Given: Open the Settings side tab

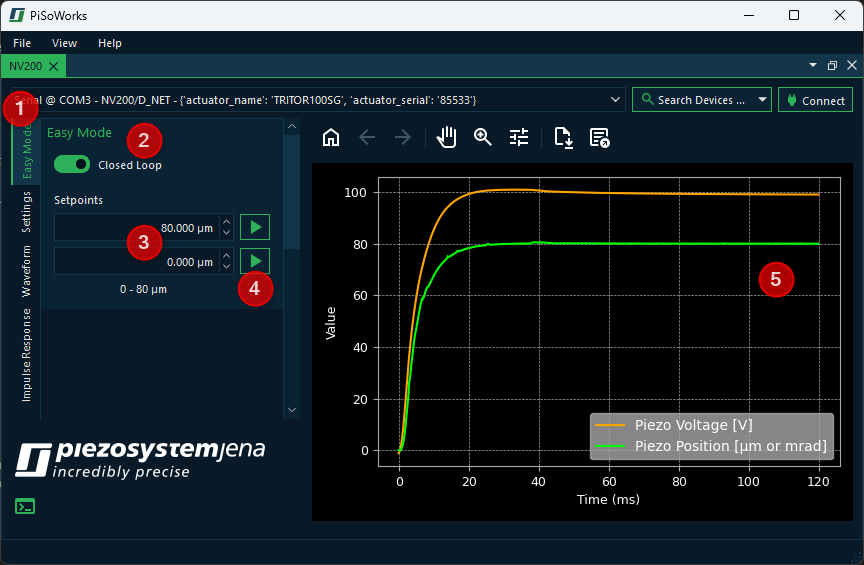Looking at the screenshot, I should pyautogui.click(x=27, y=212).
